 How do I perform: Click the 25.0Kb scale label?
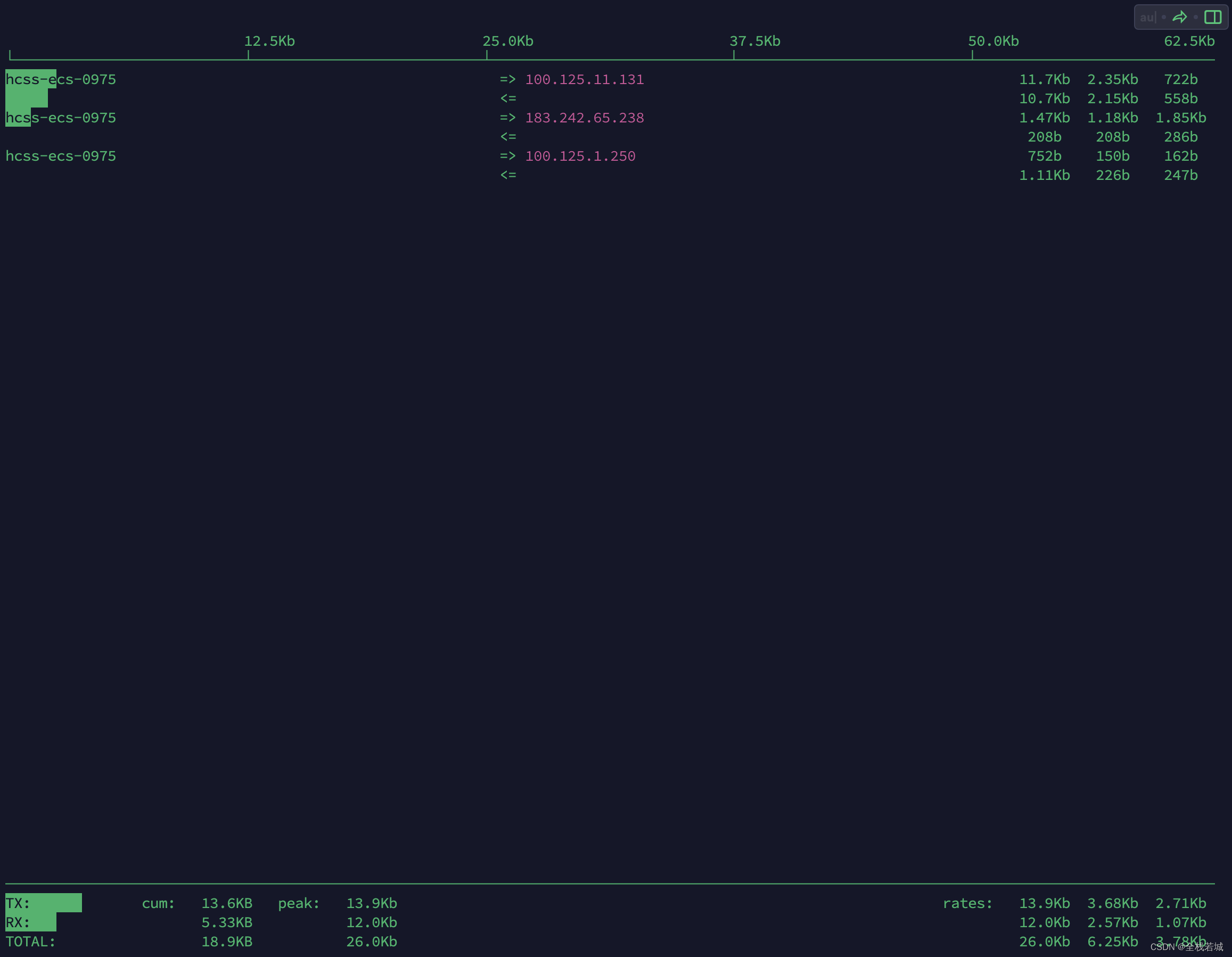508,41
